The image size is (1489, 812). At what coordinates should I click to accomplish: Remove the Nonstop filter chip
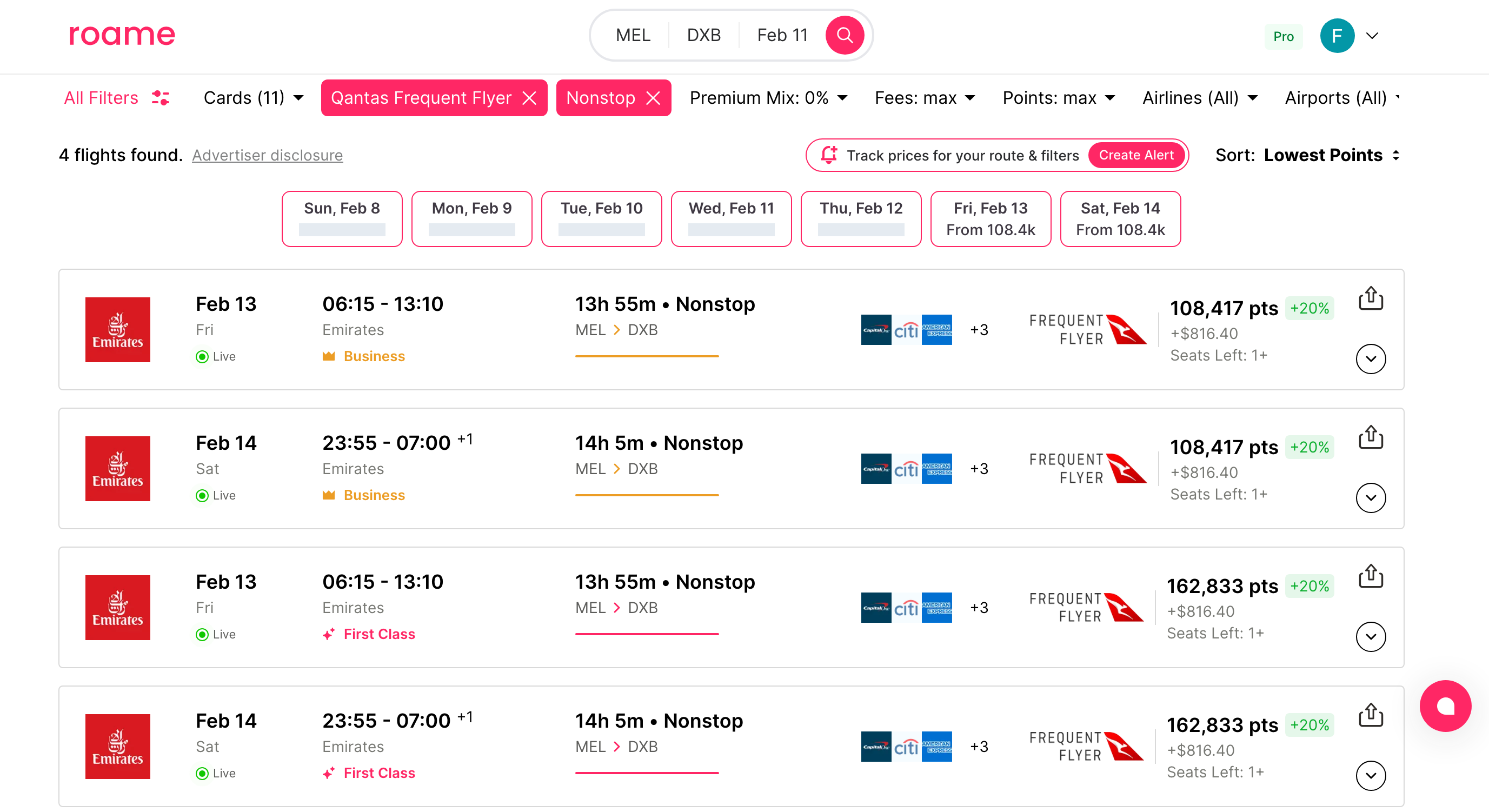click(653, 98)
